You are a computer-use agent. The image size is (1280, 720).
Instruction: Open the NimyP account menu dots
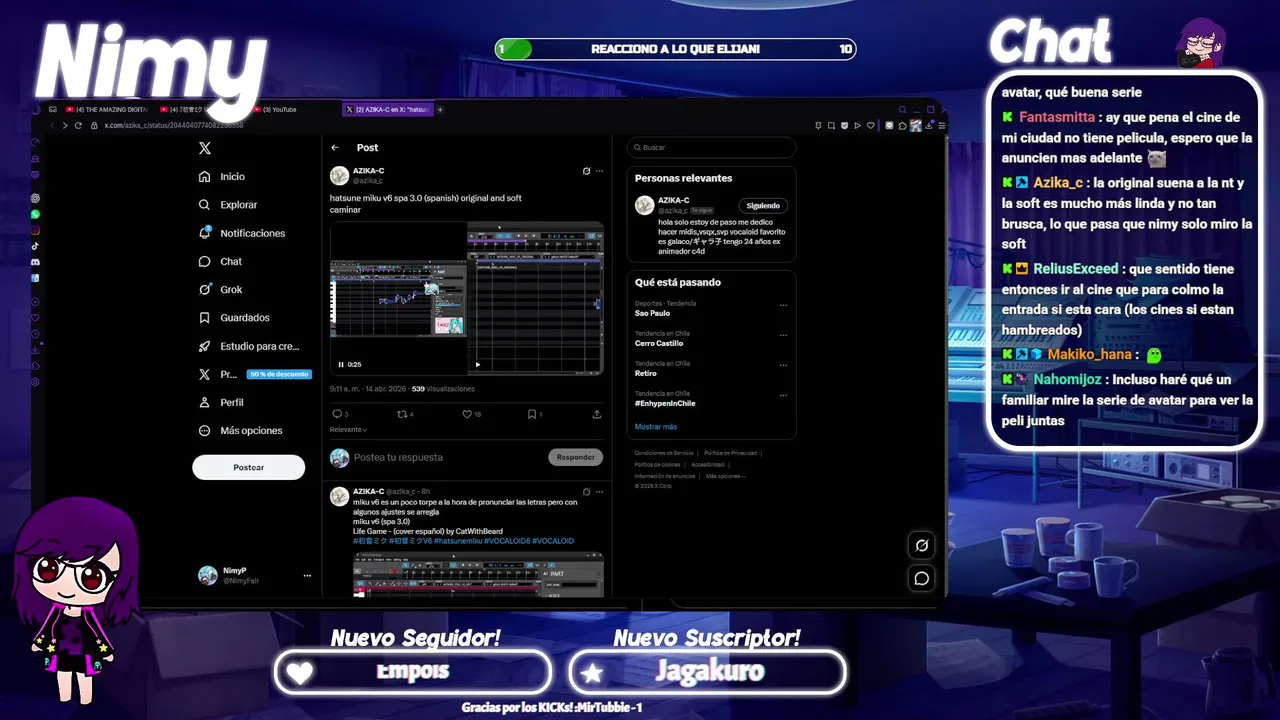pyautogui.click(x=307, y=576)
